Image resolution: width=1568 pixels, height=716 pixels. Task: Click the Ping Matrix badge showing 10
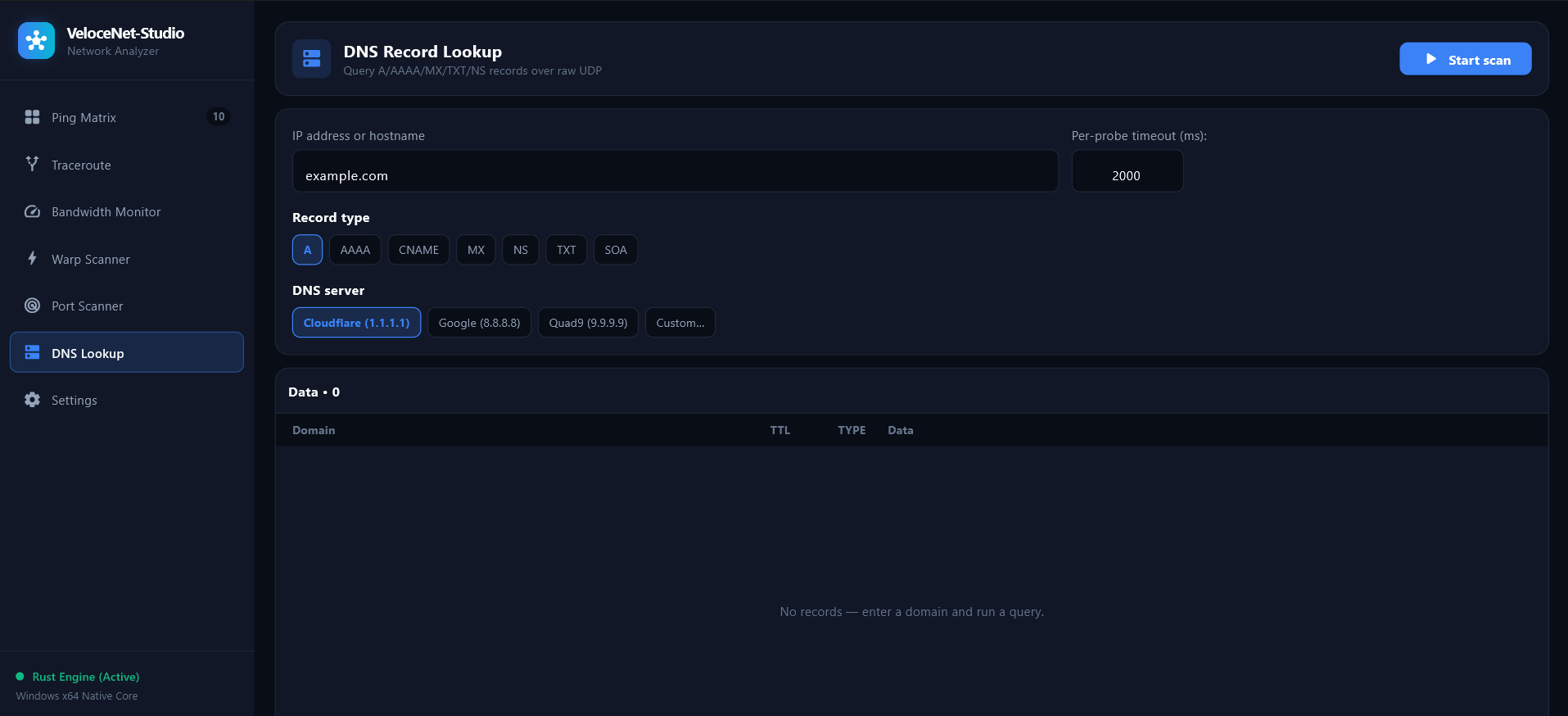coord(219,116)
